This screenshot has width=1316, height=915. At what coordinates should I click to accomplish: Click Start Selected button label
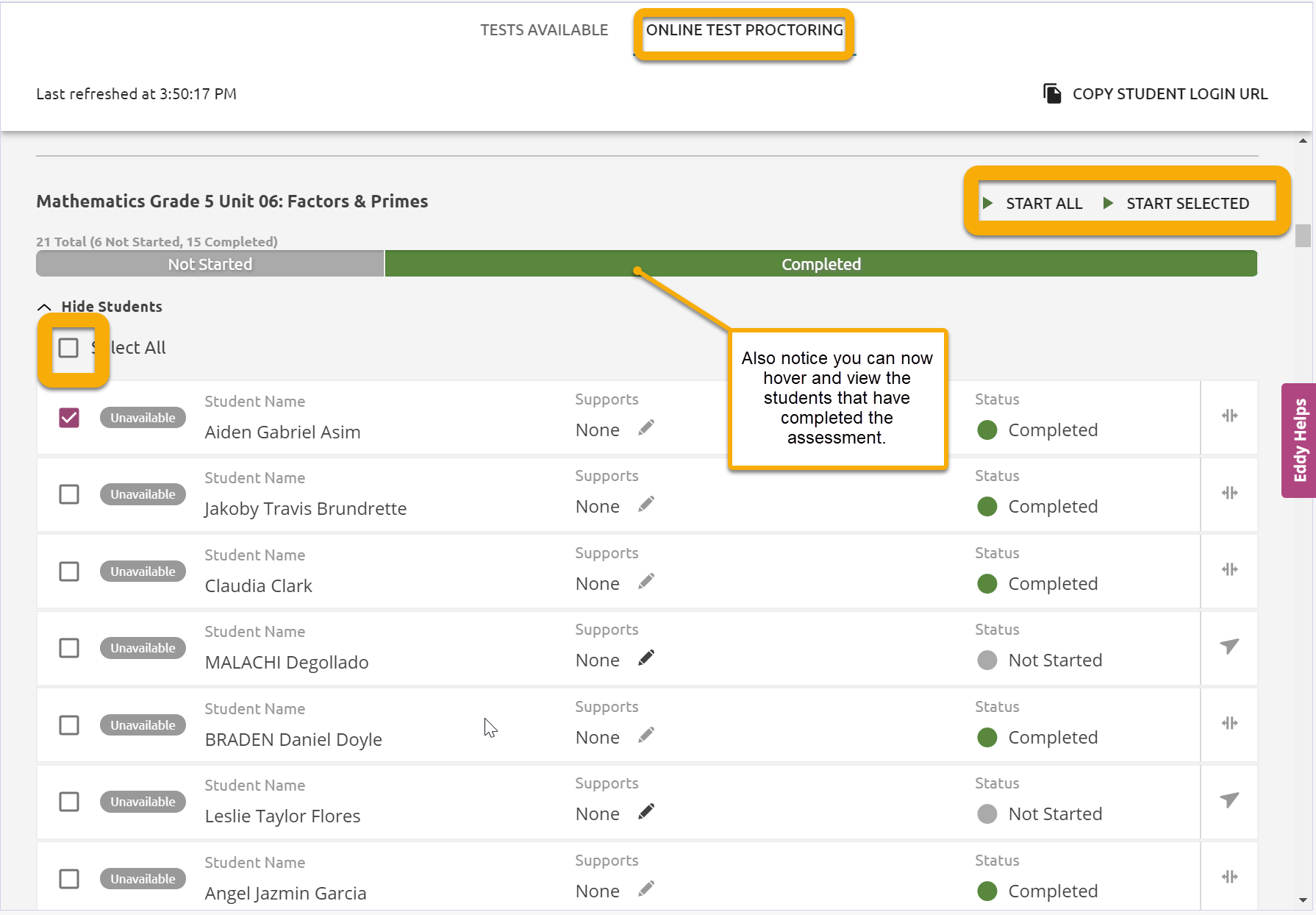(1187, 204)
